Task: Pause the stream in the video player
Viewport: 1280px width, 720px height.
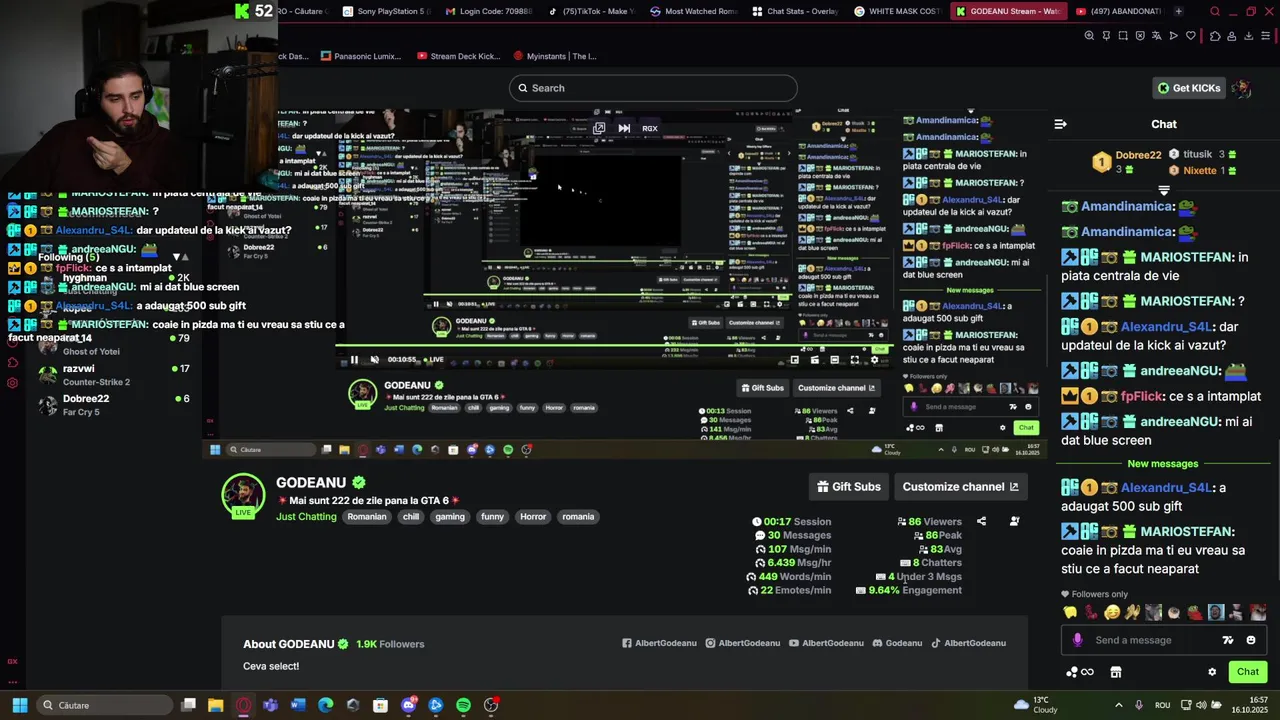Action: [354, 360]
